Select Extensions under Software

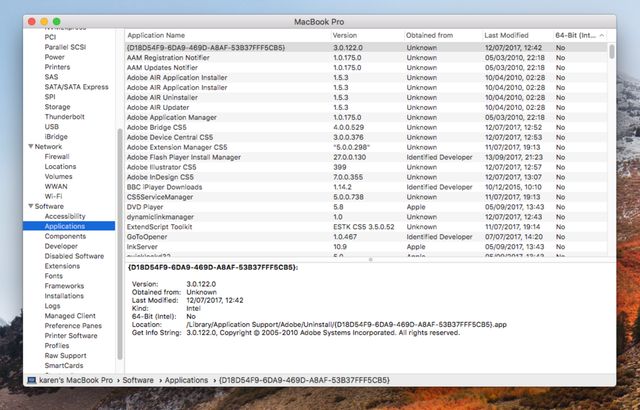[62, 266]
